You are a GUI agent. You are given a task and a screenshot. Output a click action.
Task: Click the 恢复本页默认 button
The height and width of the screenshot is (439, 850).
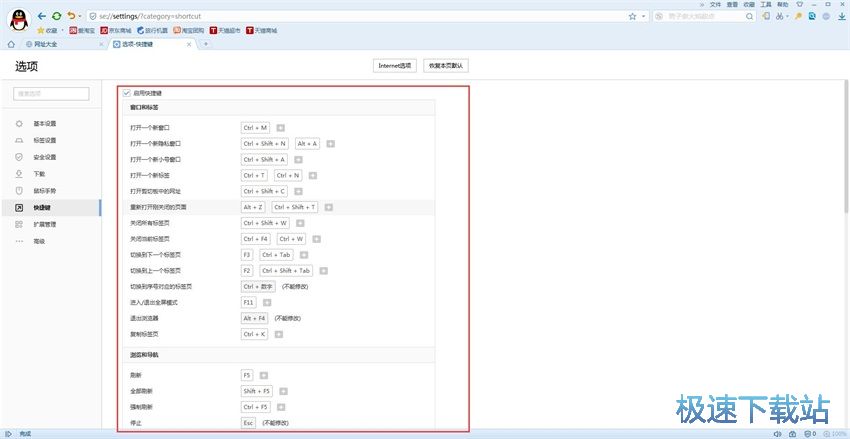(446, 66)
